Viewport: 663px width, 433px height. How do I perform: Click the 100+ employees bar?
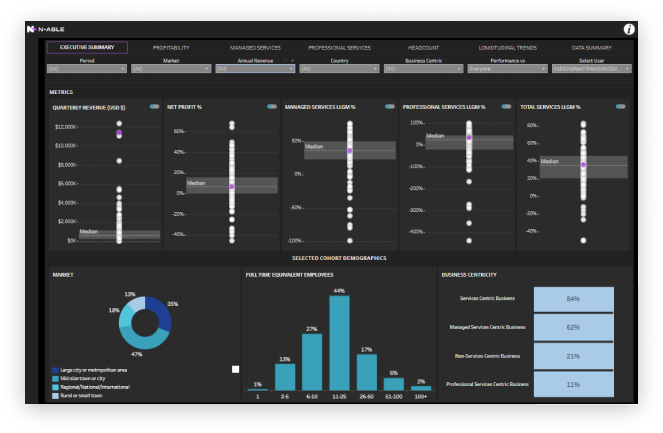pyautogui.click(x=421, y=388)
